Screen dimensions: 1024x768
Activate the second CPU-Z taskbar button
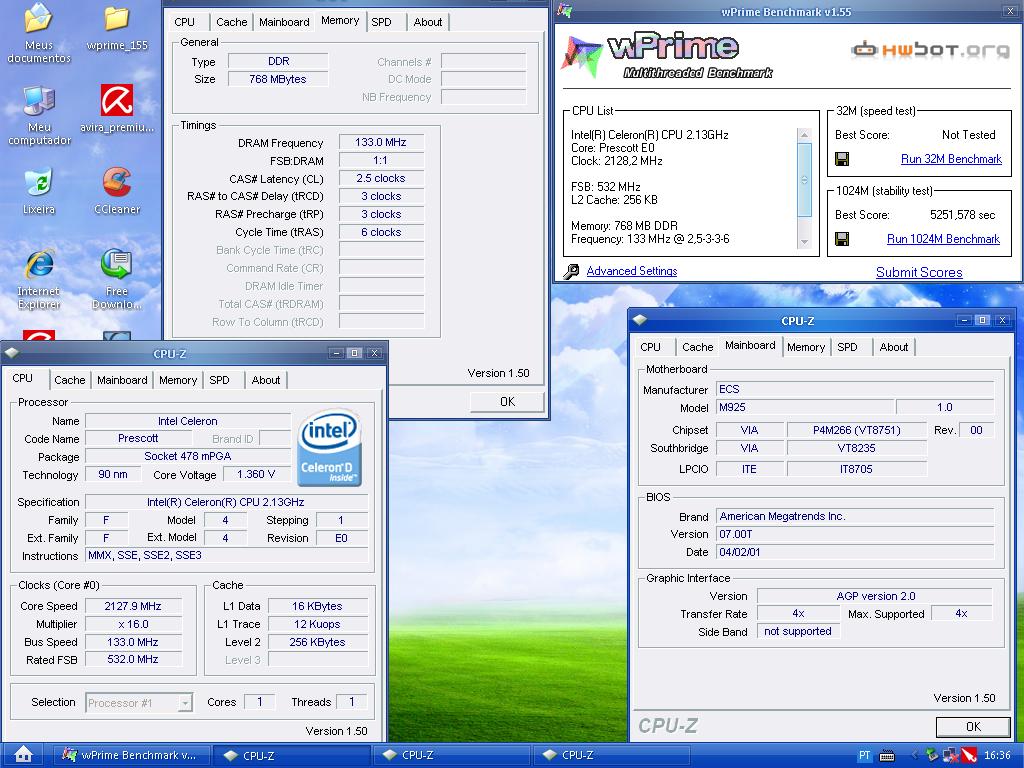[451, 755]
